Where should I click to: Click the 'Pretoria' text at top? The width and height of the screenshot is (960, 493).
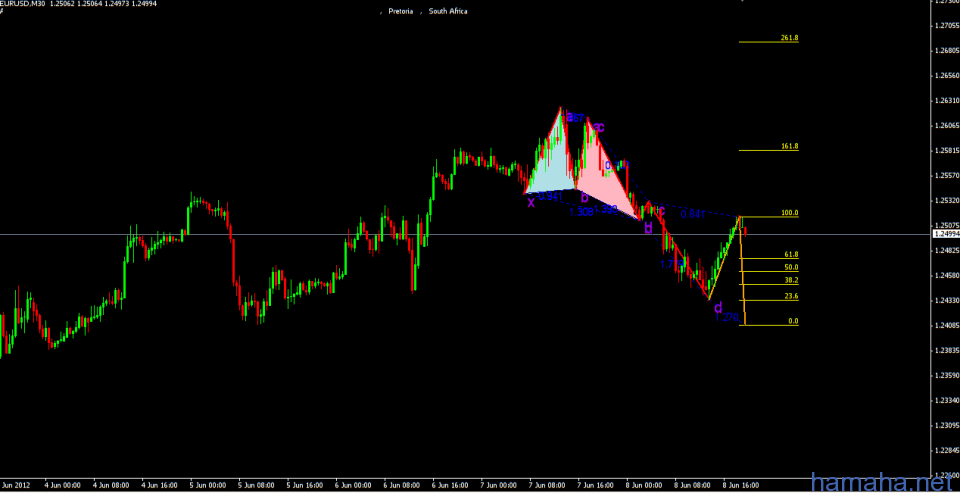(400, 11)
